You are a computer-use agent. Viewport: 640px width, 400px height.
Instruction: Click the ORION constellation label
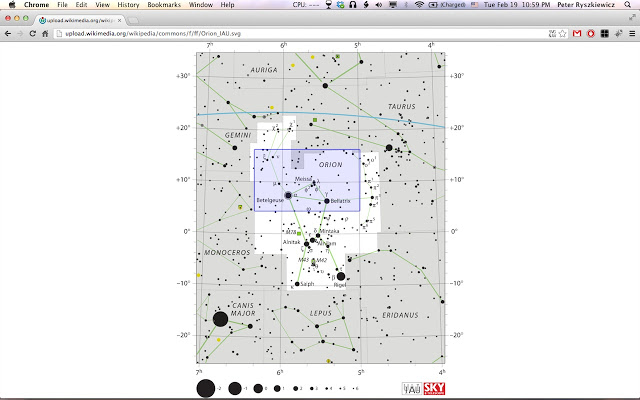pyautogui.click(x=331, y=164)
